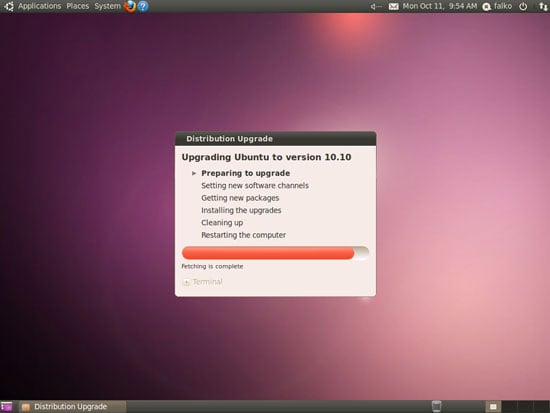Click the volume speaker indicator
Viewport: 550px width, 413px height.
tap(375, 6)
